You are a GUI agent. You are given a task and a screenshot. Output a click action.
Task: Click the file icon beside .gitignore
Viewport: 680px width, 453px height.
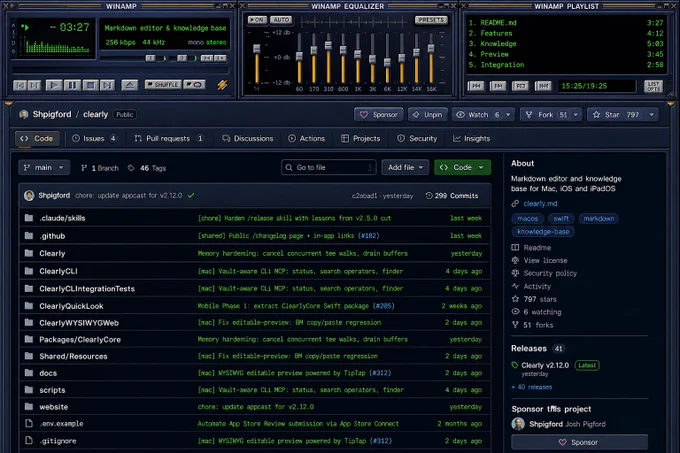coord(29,440)
